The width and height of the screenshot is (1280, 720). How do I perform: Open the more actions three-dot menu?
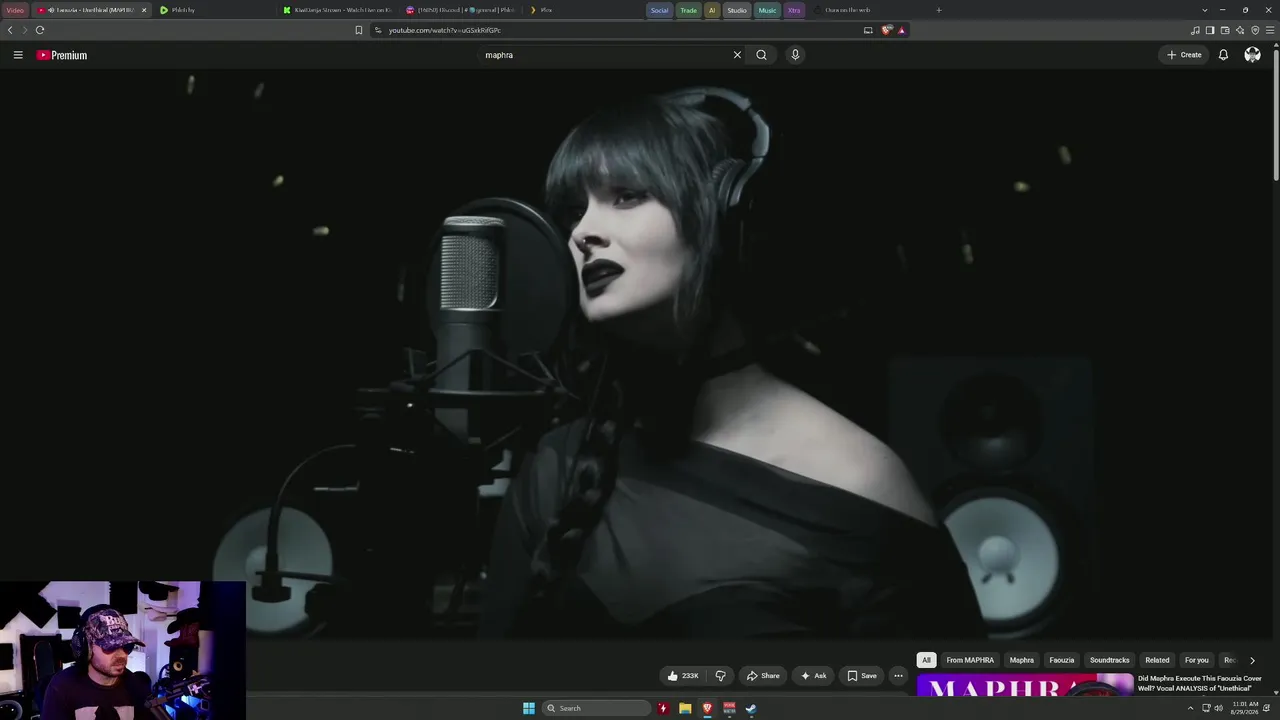(x=898, y=676)
